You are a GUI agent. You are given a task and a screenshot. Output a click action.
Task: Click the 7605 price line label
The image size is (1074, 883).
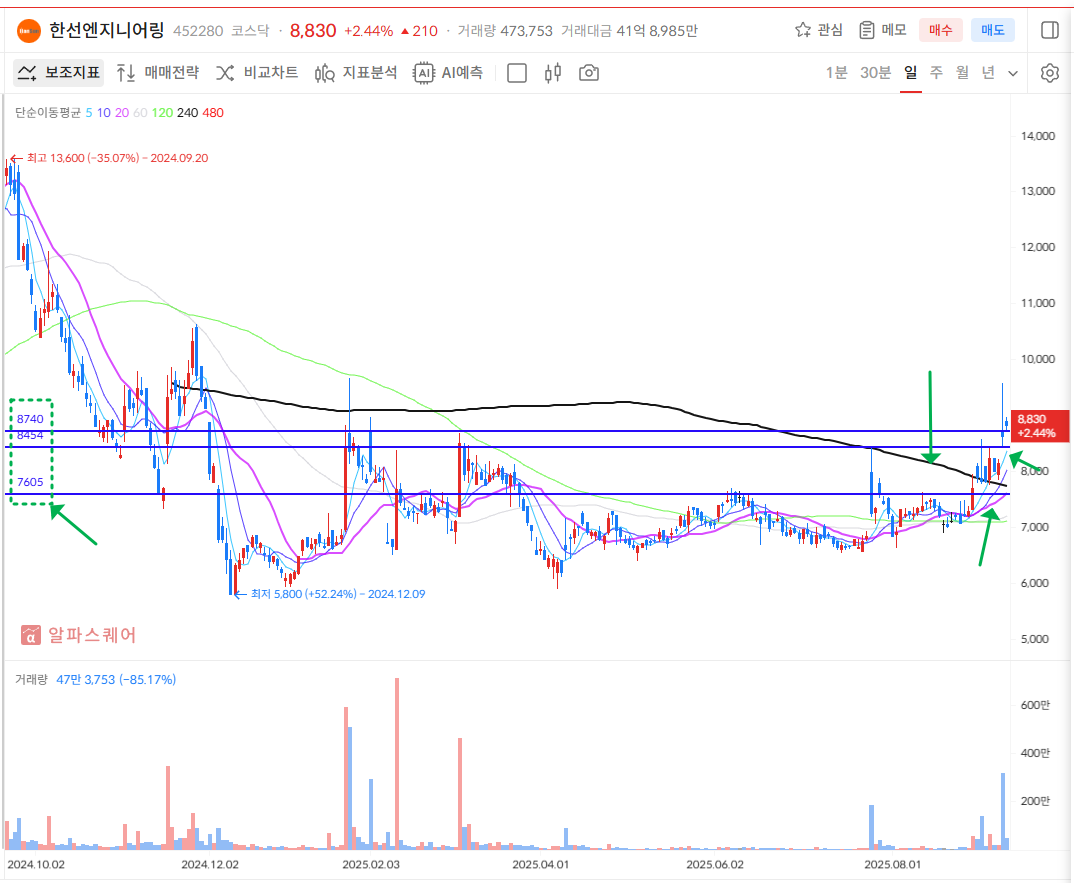coord(30,482)
